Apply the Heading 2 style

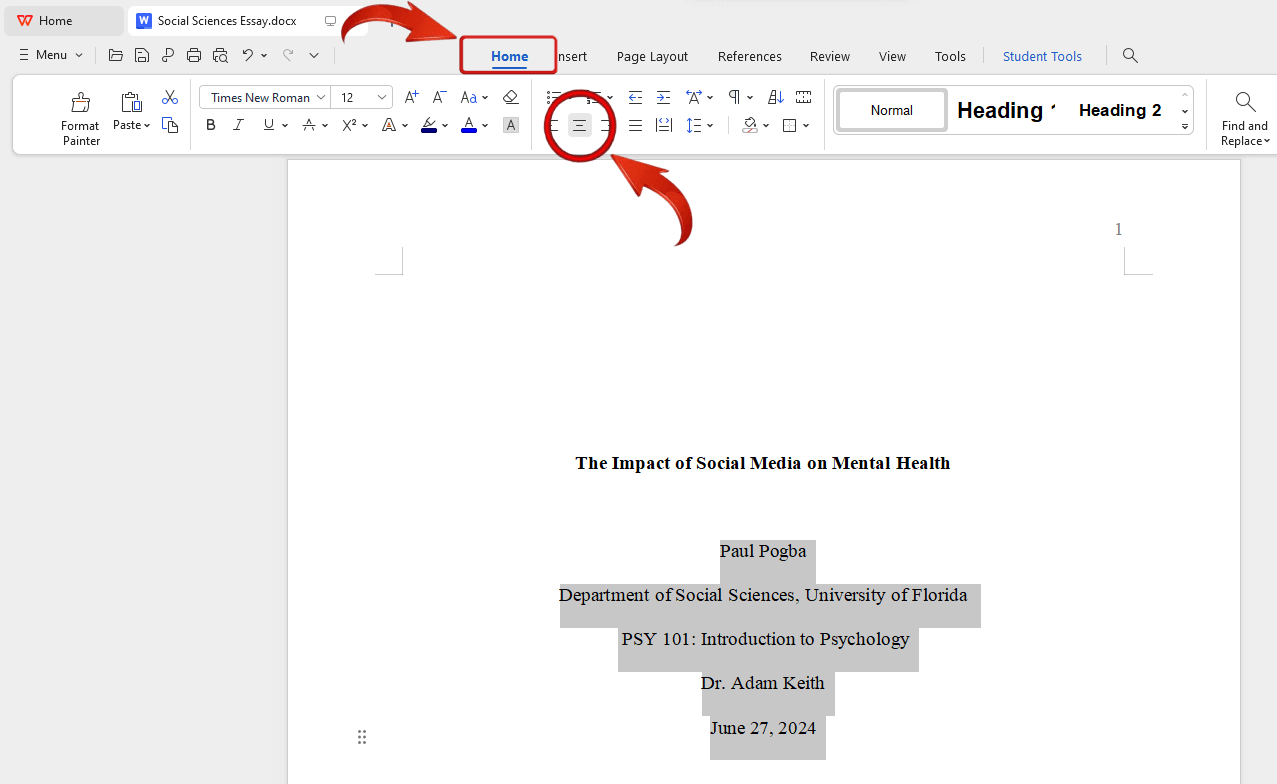(1119, 110)
